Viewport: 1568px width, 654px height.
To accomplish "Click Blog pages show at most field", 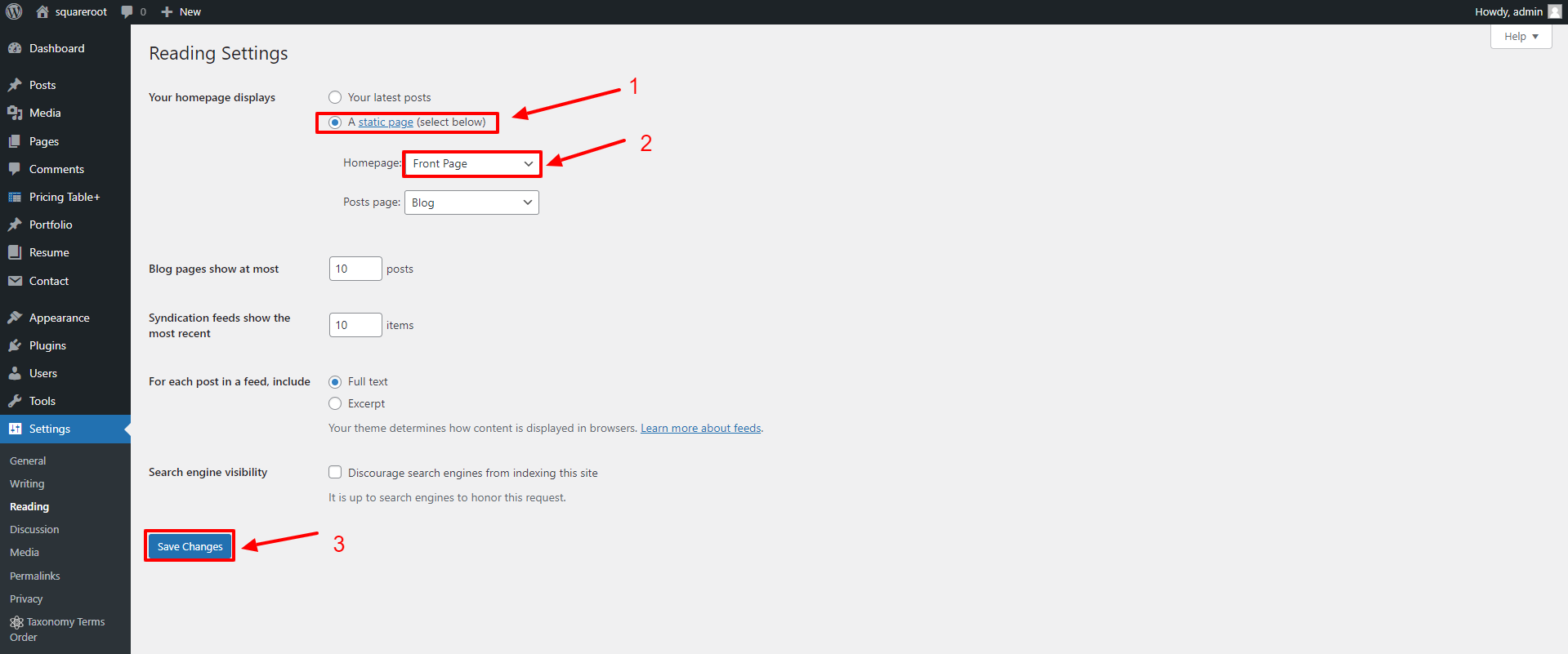I will 355,269.
